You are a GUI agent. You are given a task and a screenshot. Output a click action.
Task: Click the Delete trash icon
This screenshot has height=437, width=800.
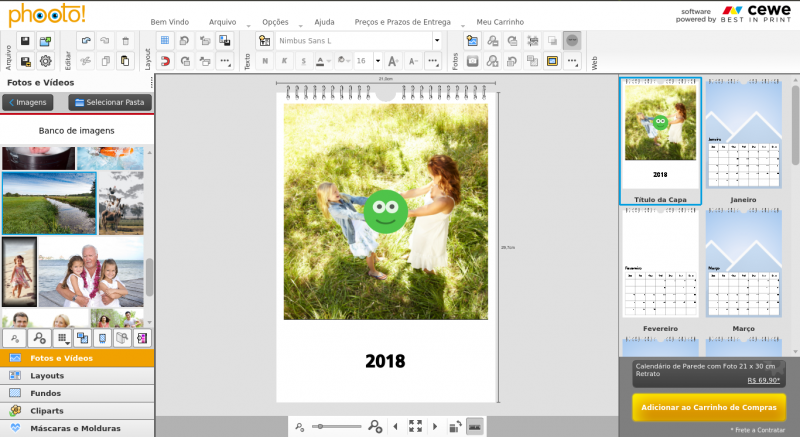tap(125, 41)
